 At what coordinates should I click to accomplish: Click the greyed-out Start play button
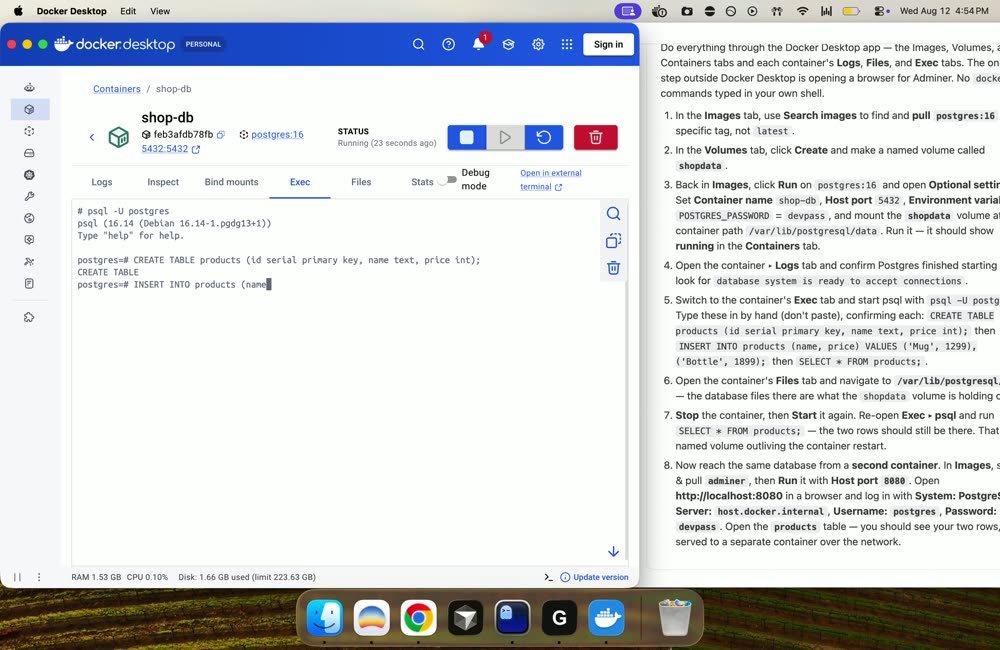pyautogui.click(x=505, y=137)
